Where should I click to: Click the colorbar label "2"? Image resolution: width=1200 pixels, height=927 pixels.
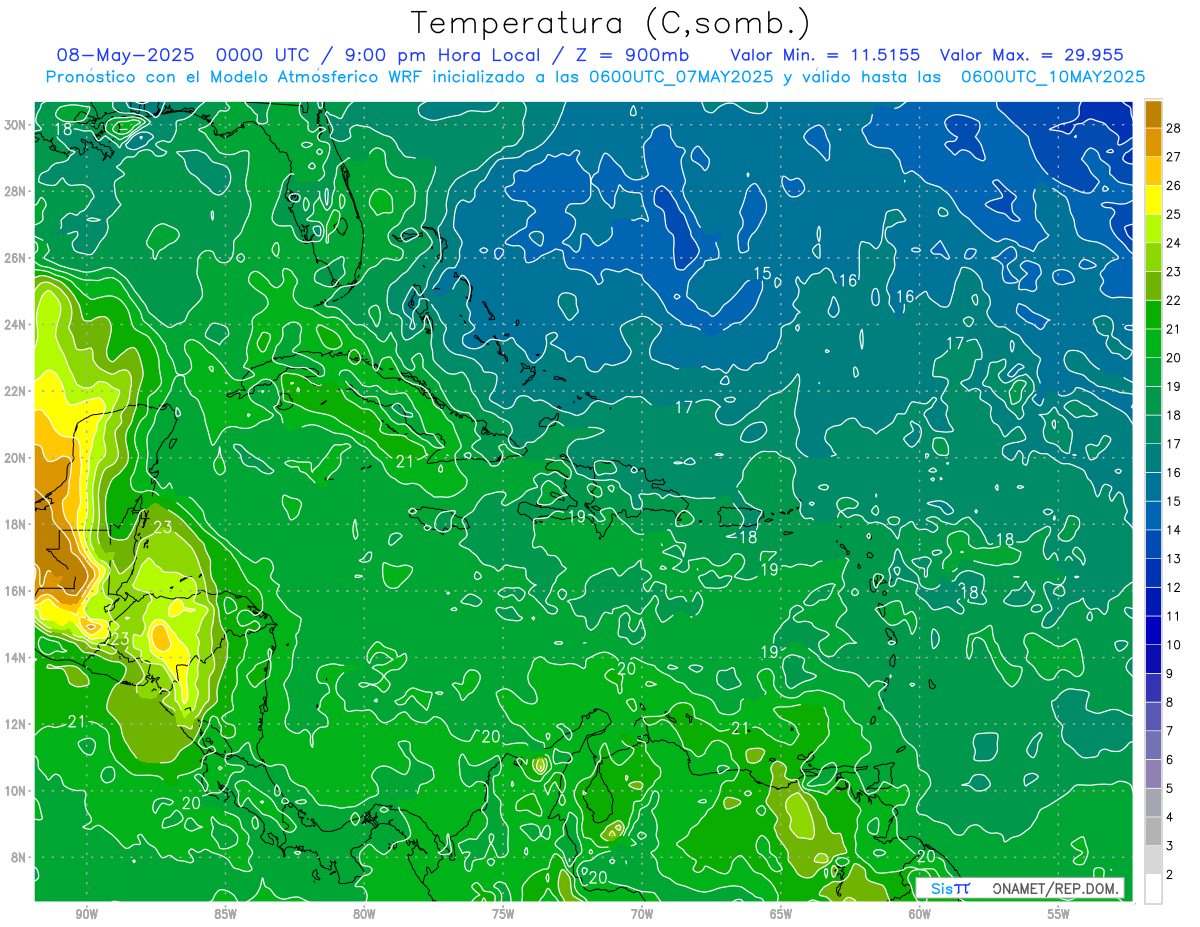click(1171, 875)
